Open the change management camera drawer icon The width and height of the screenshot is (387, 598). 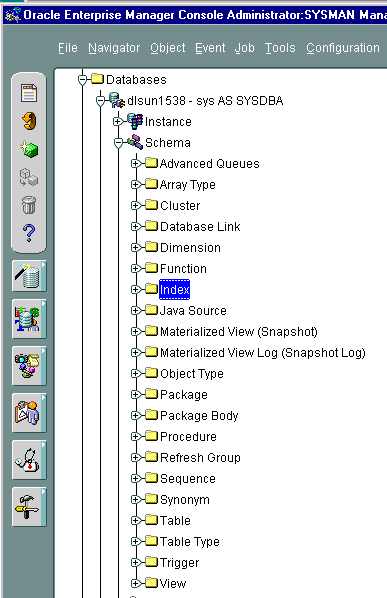(x=29, y=366)
